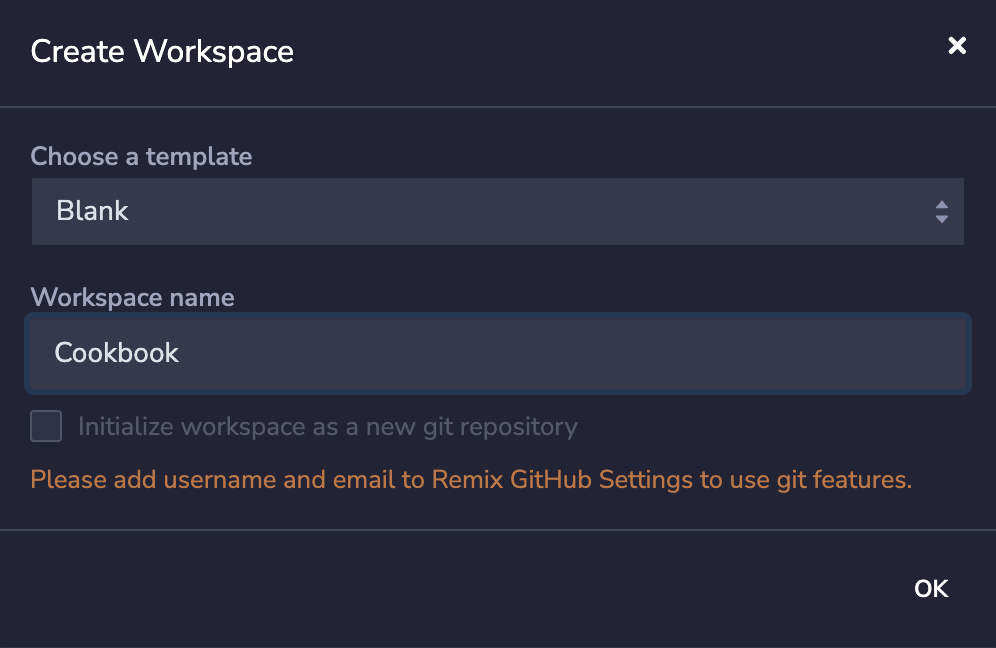Focus the field containing Cookbook
The image size is (996, 648).
[x=497, y=353]
